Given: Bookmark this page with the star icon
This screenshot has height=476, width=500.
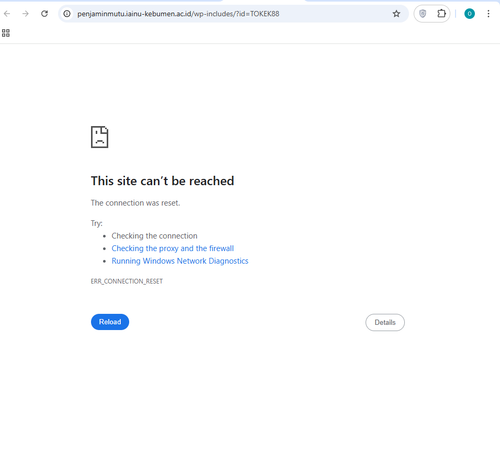Looking at the screenshot, I should pos(396,14).
